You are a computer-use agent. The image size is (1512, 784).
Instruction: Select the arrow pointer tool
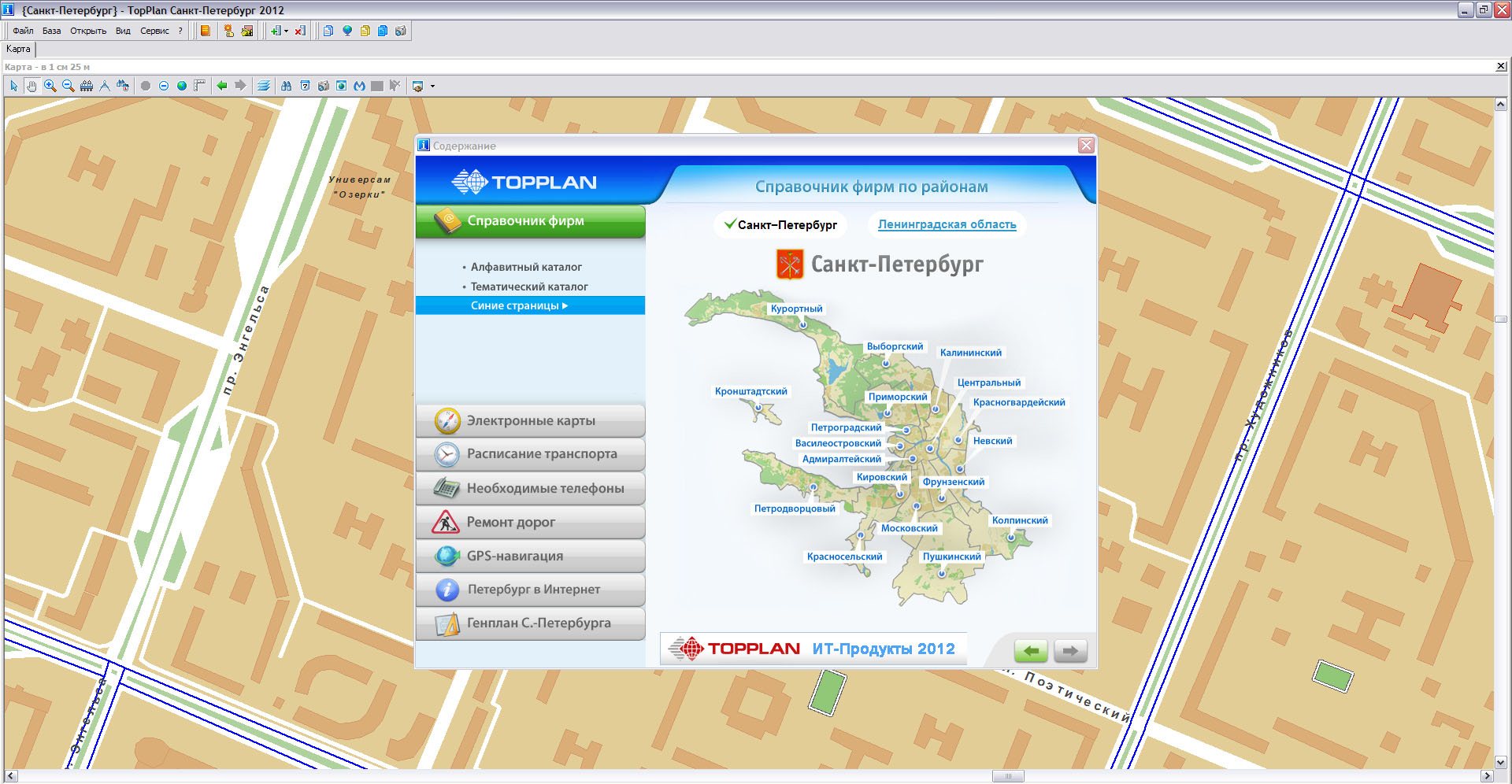(13, 86)
